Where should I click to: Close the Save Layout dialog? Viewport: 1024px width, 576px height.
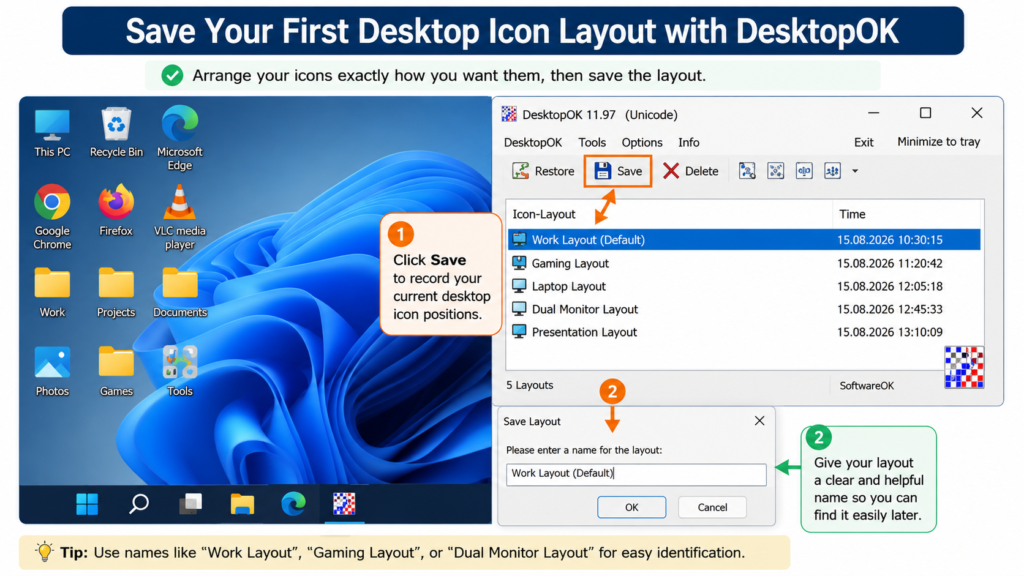coord(760,421)
